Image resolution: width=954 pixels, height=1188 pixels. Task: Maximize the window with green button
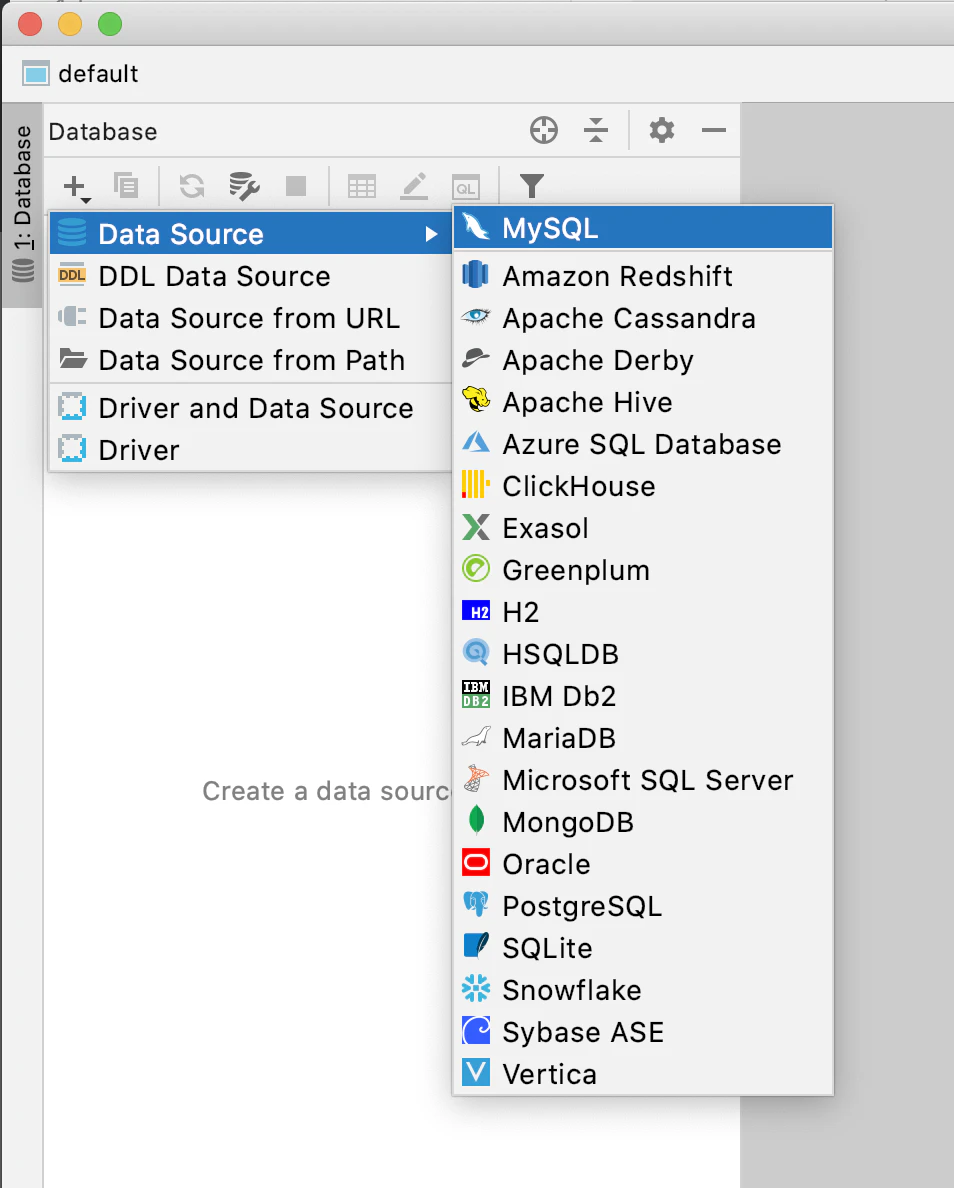point(111,24)
